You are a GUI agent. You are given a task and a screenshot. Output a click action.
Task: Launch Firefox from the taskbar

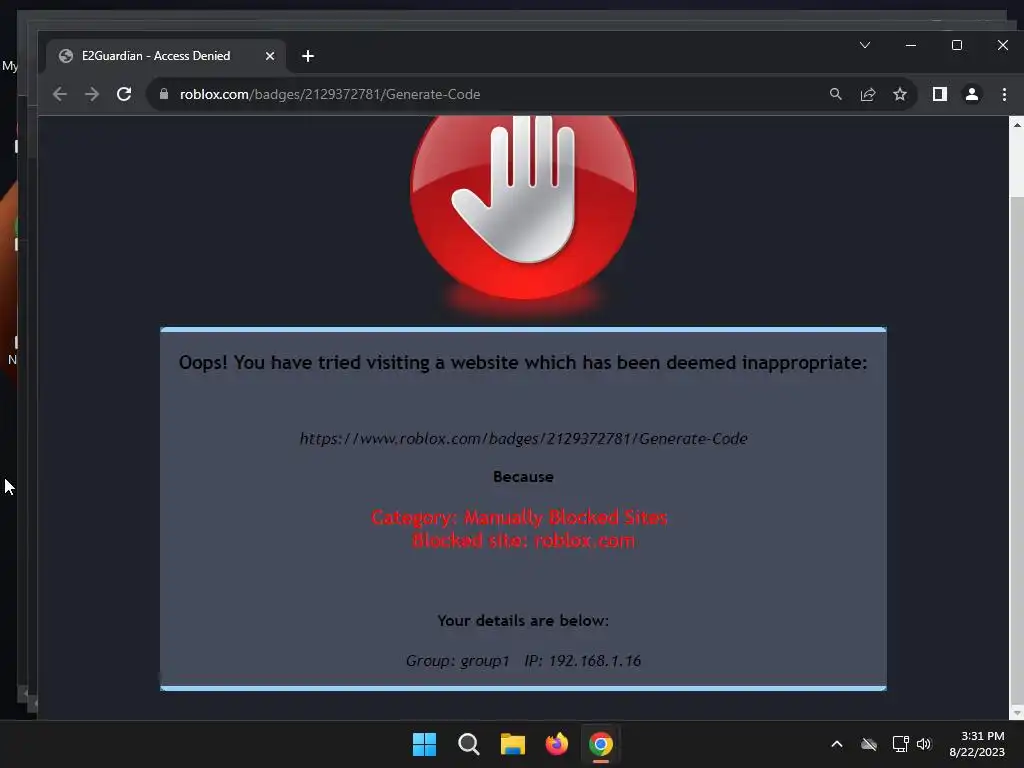[x=556, y=744]
